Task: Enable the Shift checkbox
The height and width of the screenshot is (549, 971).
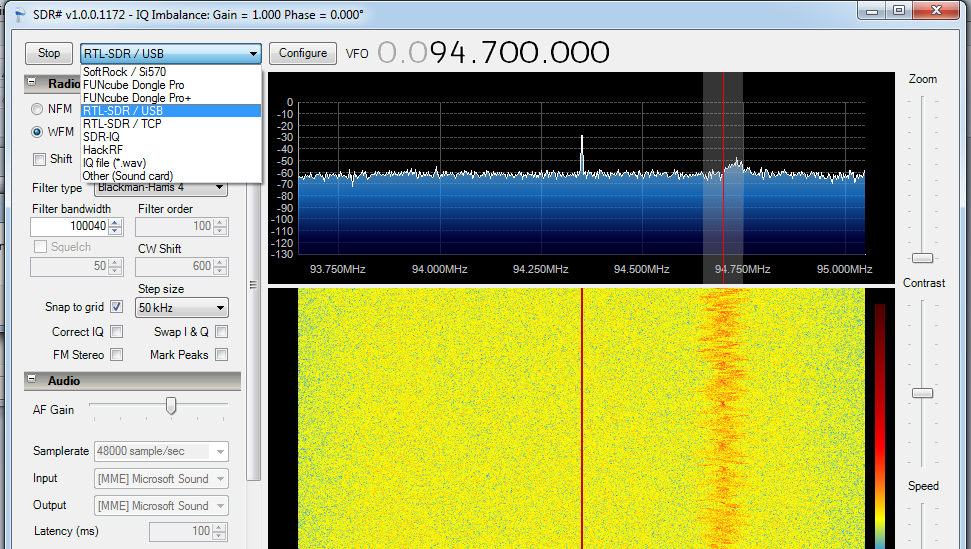Action: (40, 159)
